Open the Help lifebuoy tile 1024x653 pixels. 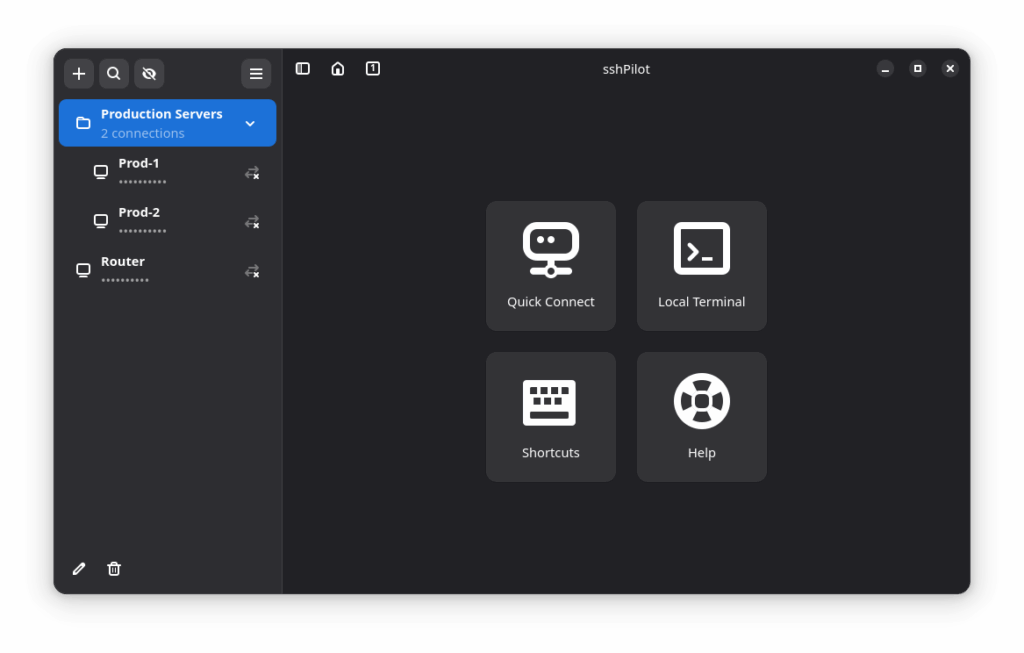coord(701,417)
